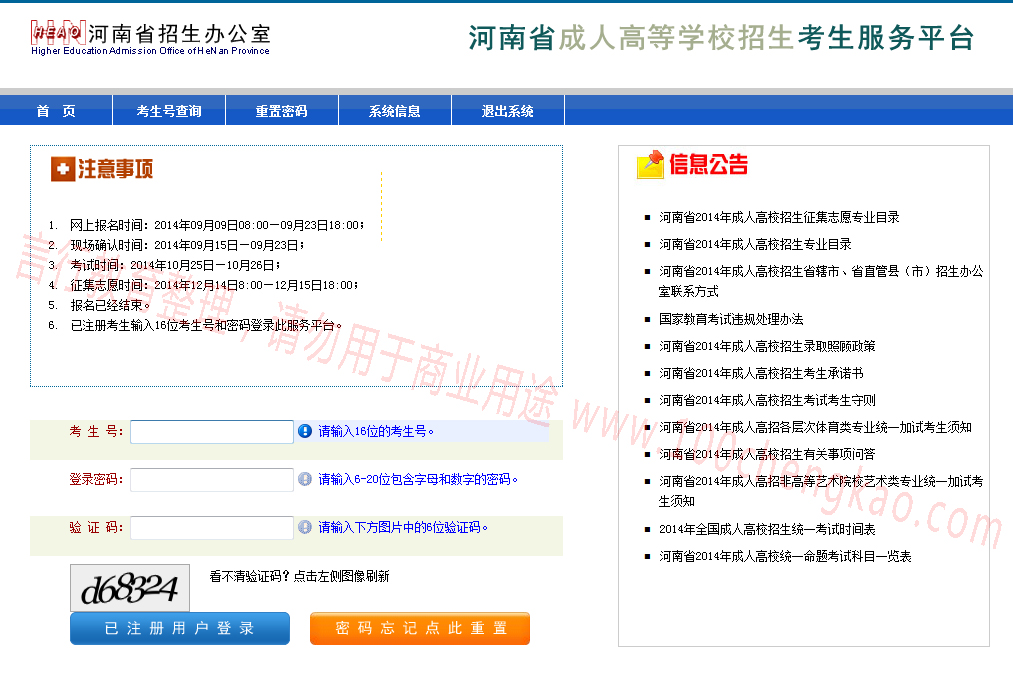Open the 招生录取照顾政策 announcement

(768, 346)
